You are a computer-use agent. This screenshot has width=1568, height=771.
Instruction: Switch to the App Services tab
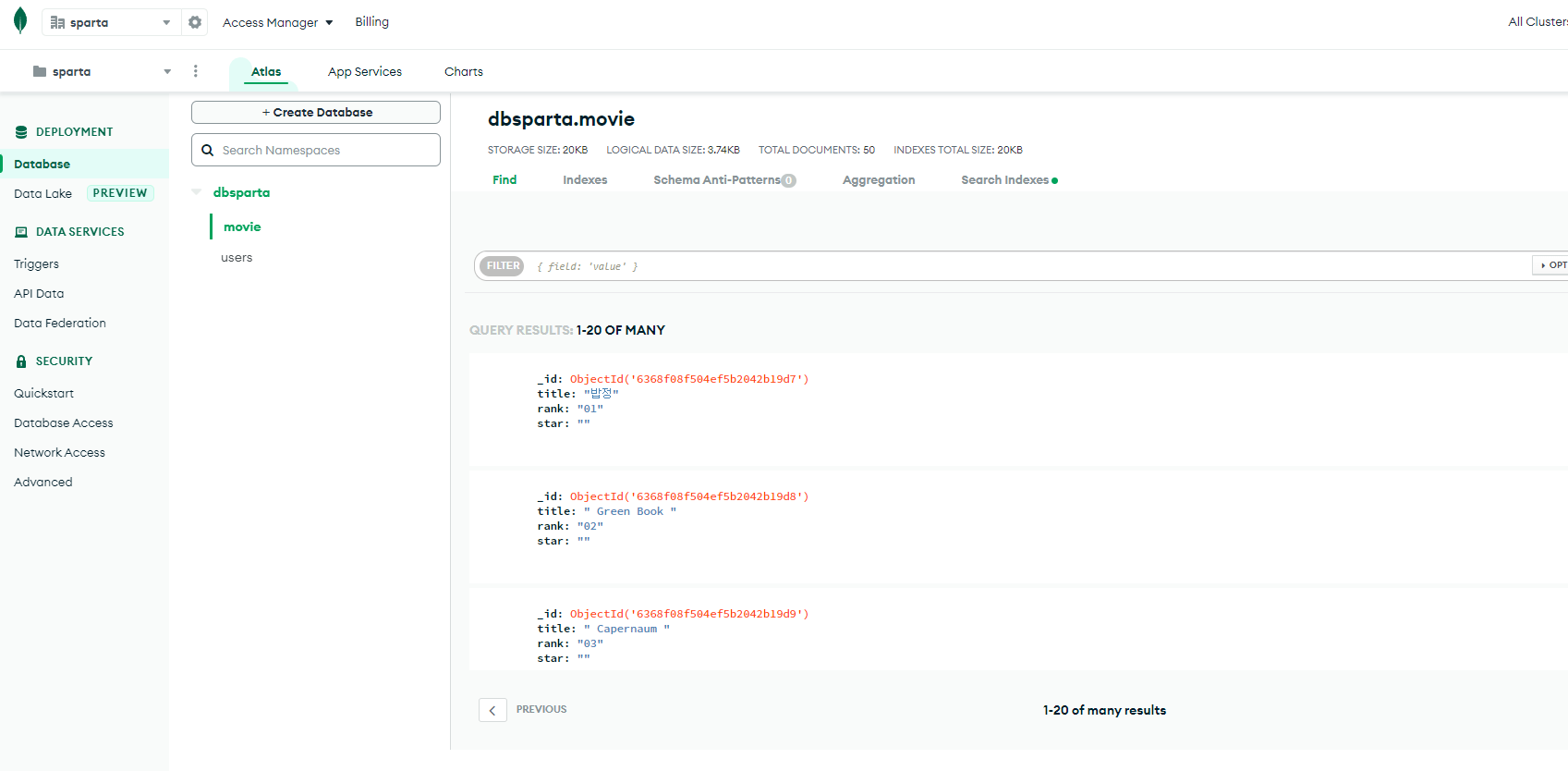365,71
